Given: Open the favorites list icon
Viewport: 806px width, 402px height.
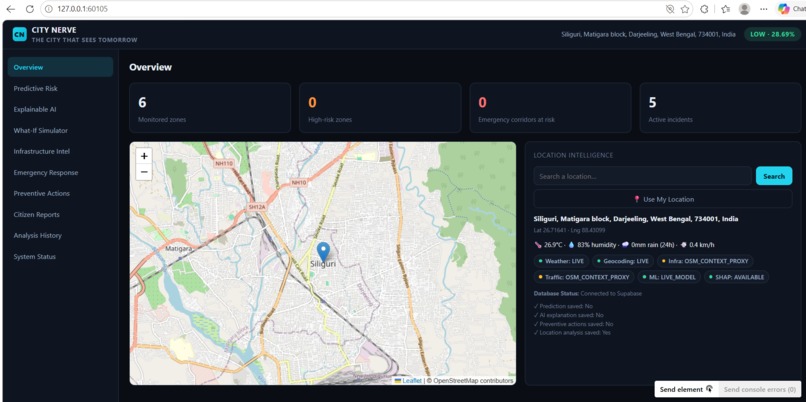Looking at the screenshot, I should pyautogui.click(x=725, y=9).
